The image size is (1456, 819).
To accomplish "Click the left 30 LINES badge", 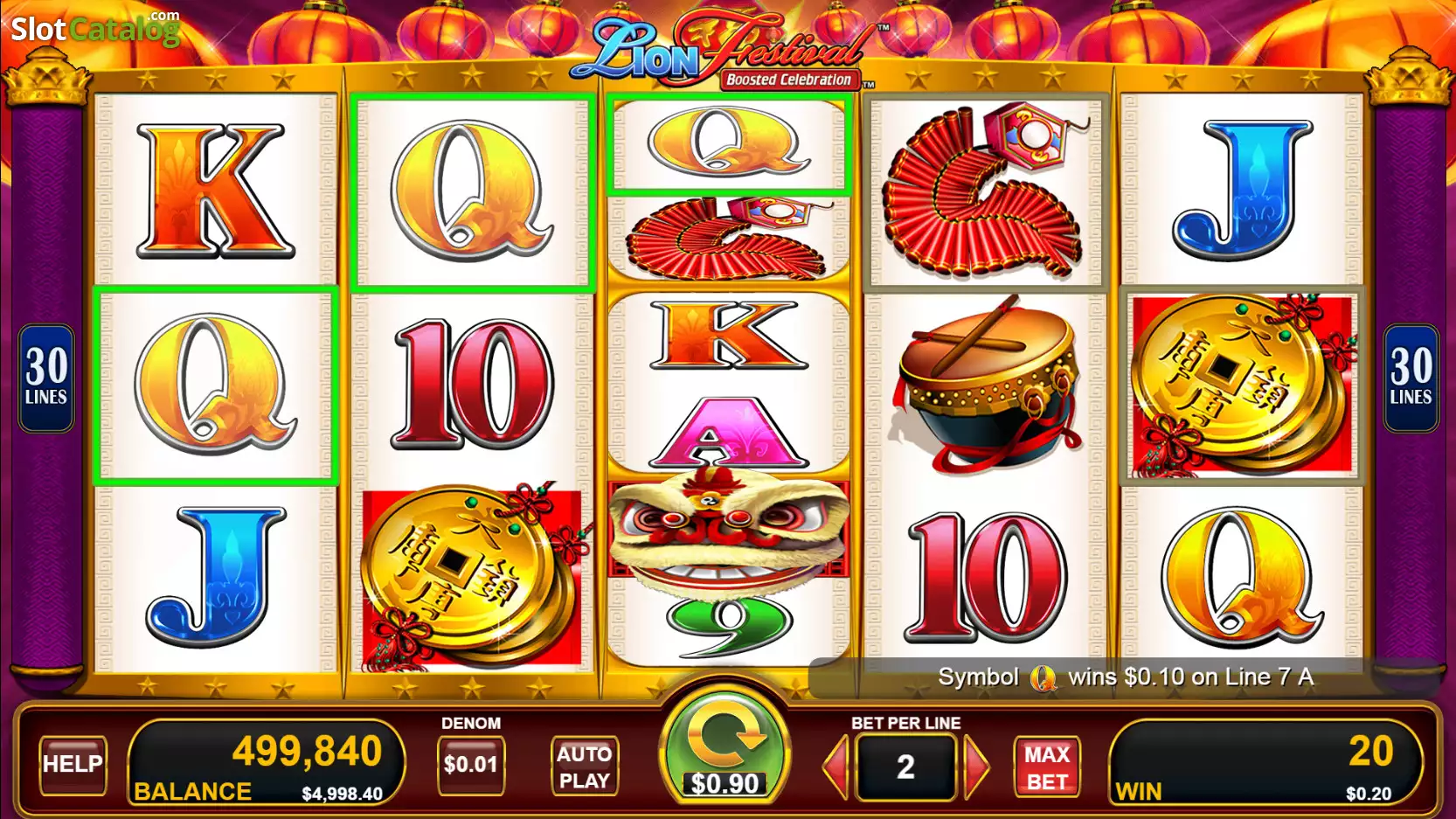I will pyautogui.click(x=46, y=378).
